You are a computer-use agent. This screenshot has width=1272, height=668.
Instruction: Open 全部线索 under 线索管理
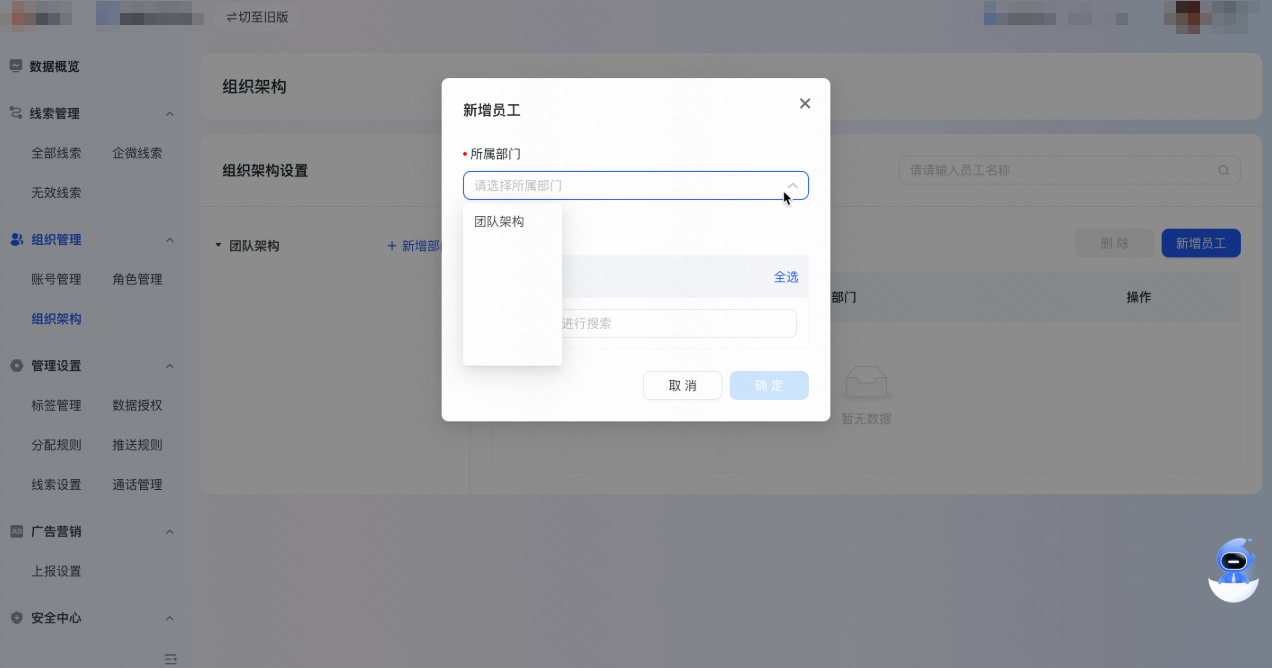point(55,152)
